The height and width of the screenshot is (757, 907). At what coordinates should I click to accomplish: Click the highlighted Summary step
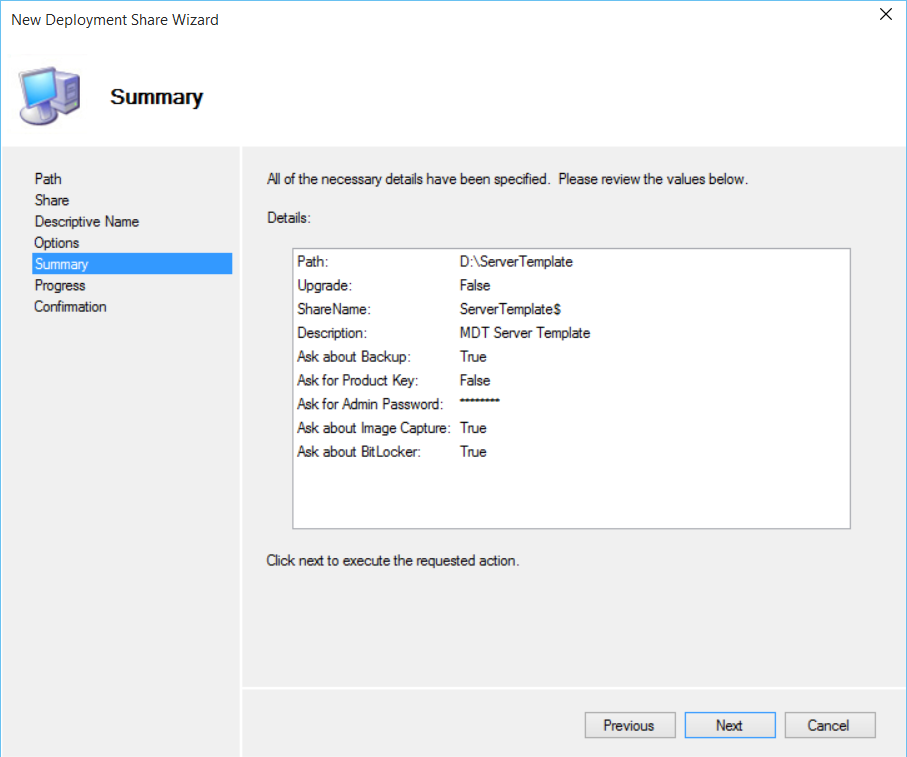pyautogui.click(x=61, y=264)
